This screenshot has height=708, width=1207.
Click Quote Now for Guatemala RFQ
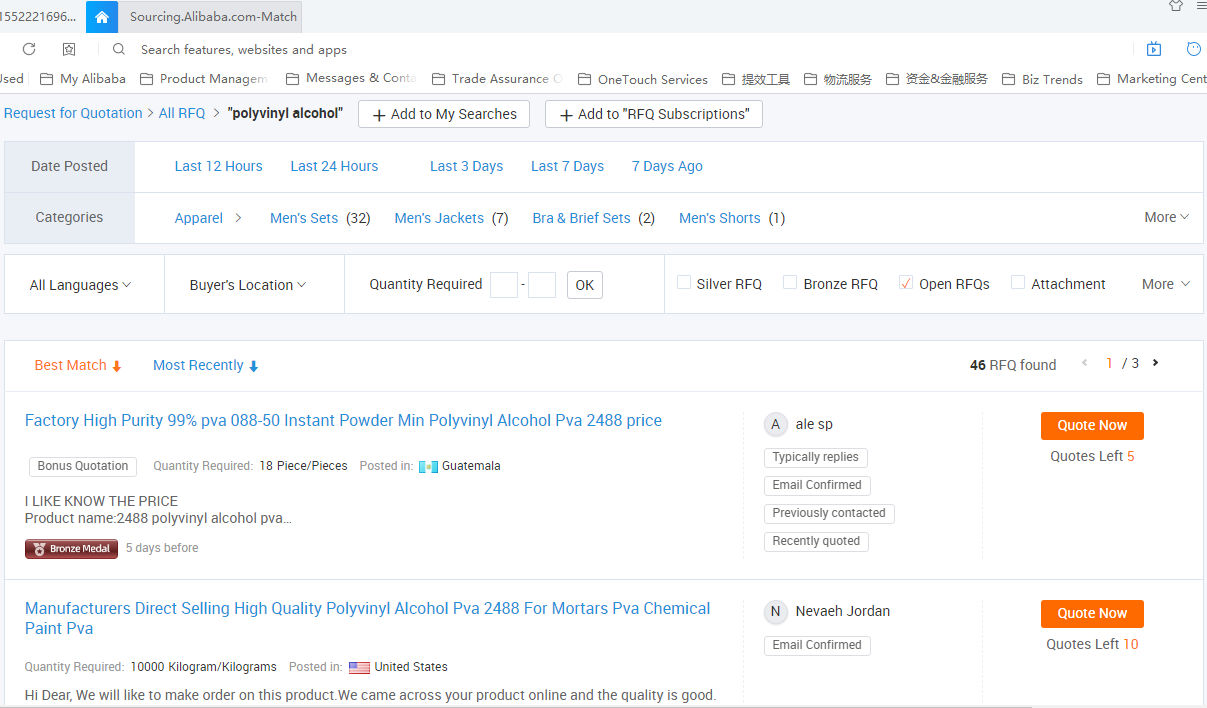click(1092, 425)
